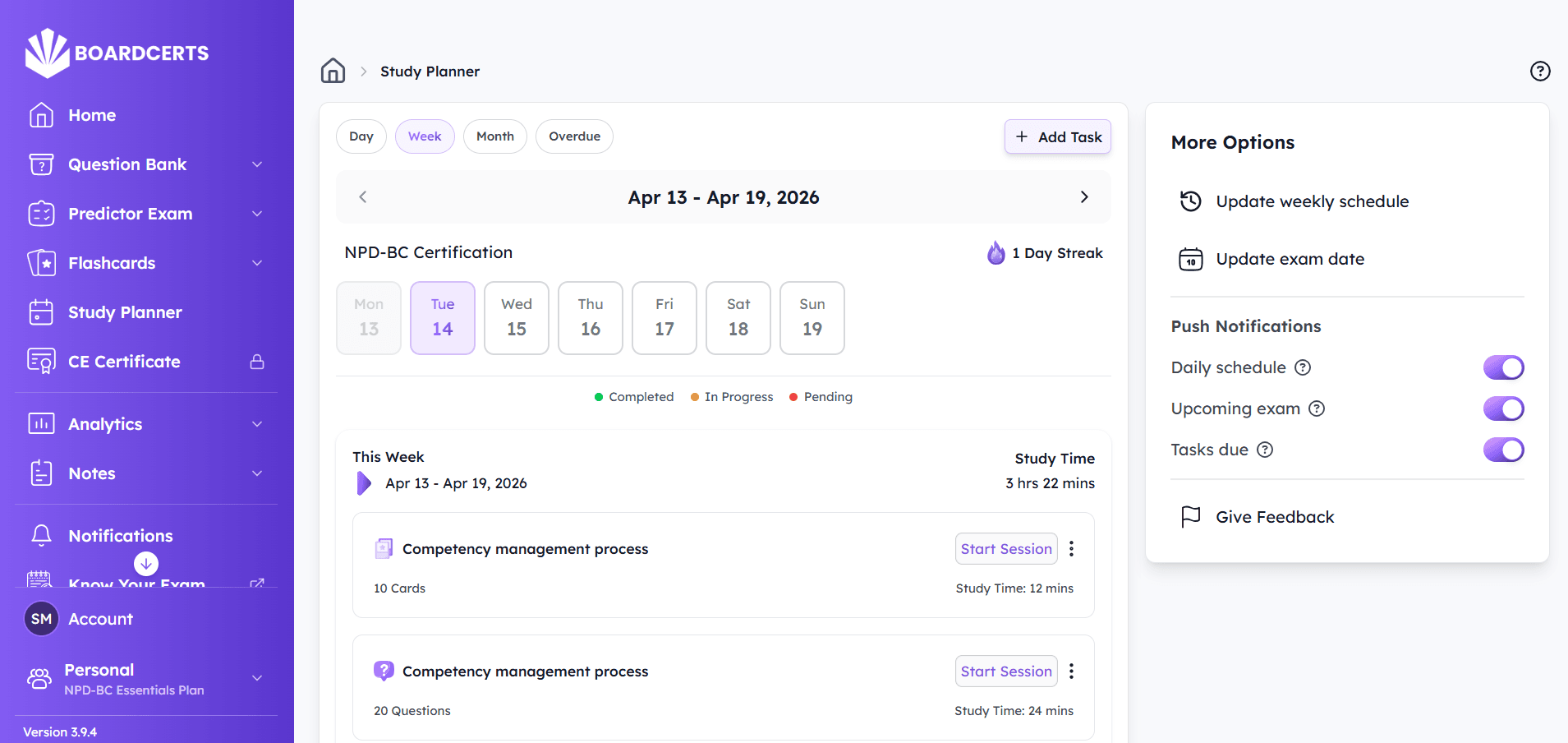The width and height of the screenshot is (1568, 743).
Task: Open Update exam date option
Action: click(x=1289, y=259)
